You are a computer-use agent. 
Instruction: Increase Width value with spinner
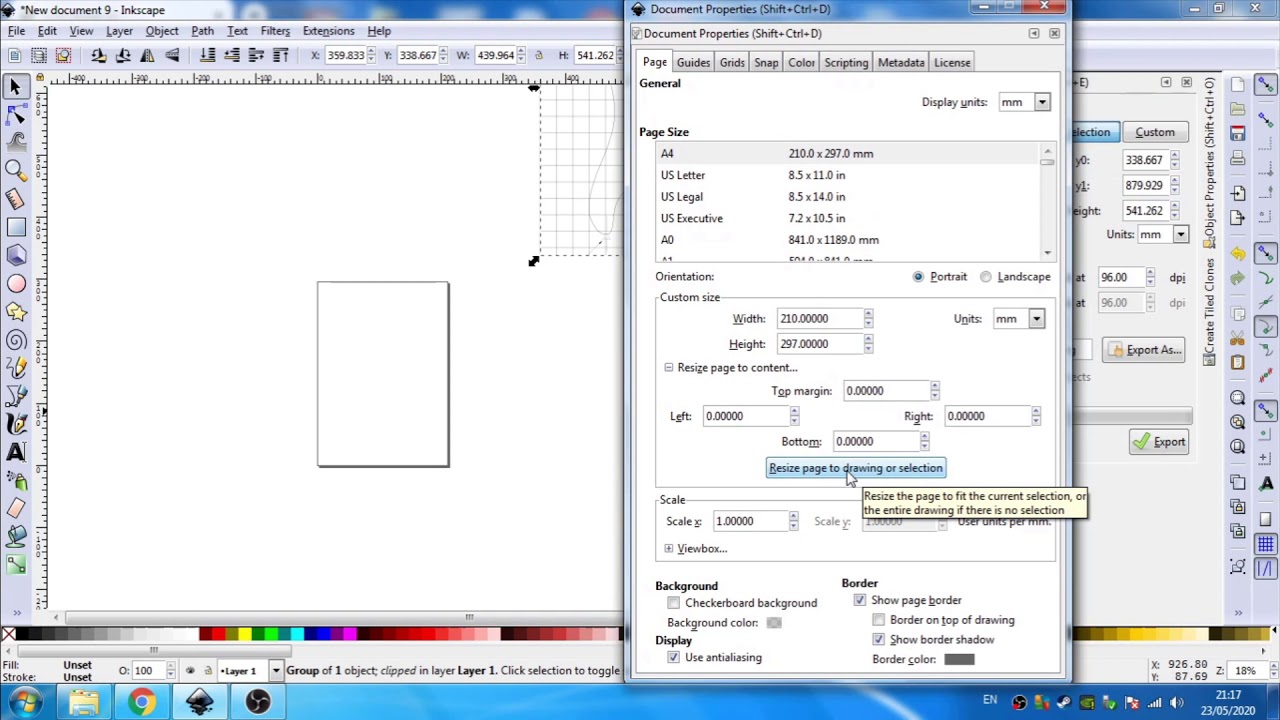(x=868, y=314)
